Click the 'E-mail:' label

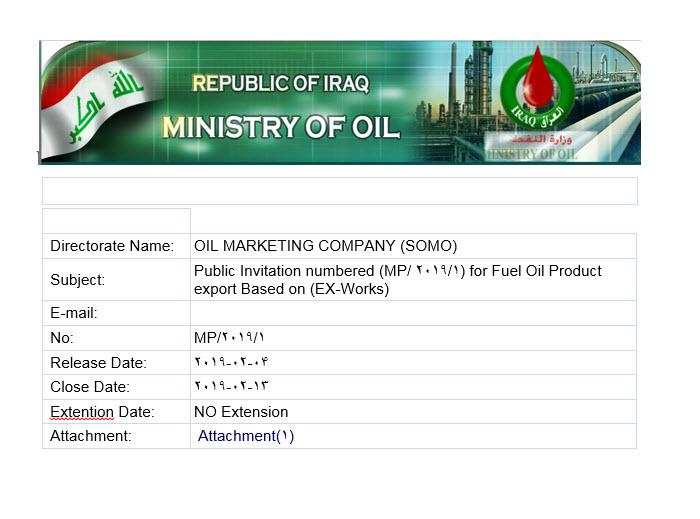(x=74, y=313)
